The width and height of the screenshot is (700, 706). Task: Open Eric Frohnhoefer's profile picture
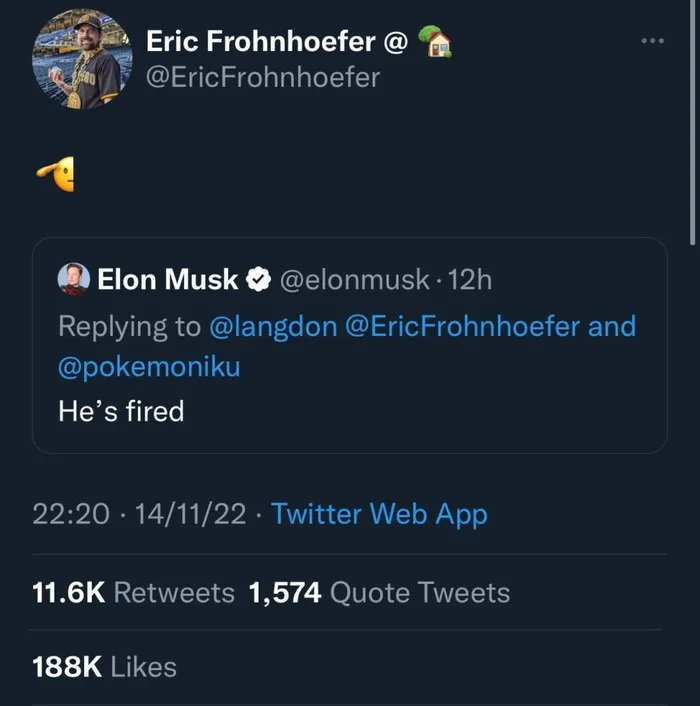point(82,59)
